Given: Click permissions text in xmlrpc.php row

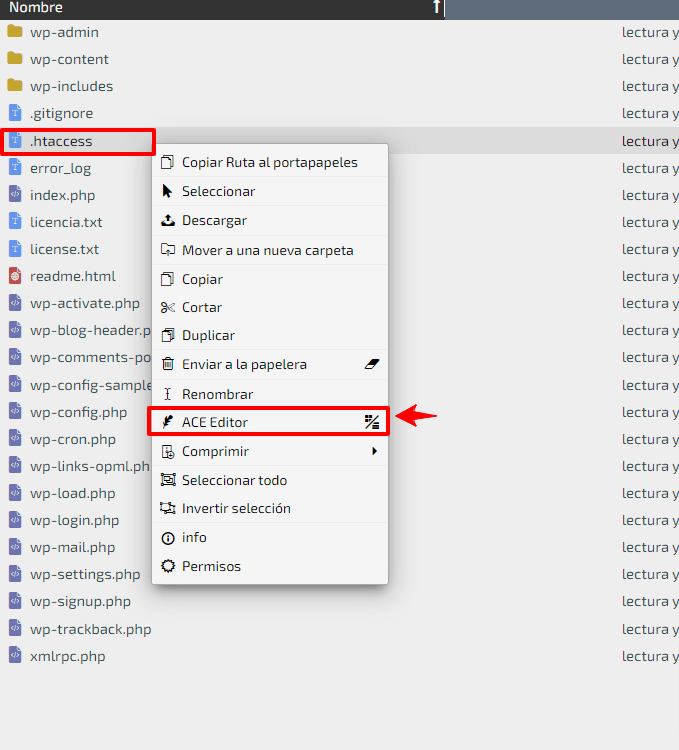Looking at the screenshot, I should 650,656.
